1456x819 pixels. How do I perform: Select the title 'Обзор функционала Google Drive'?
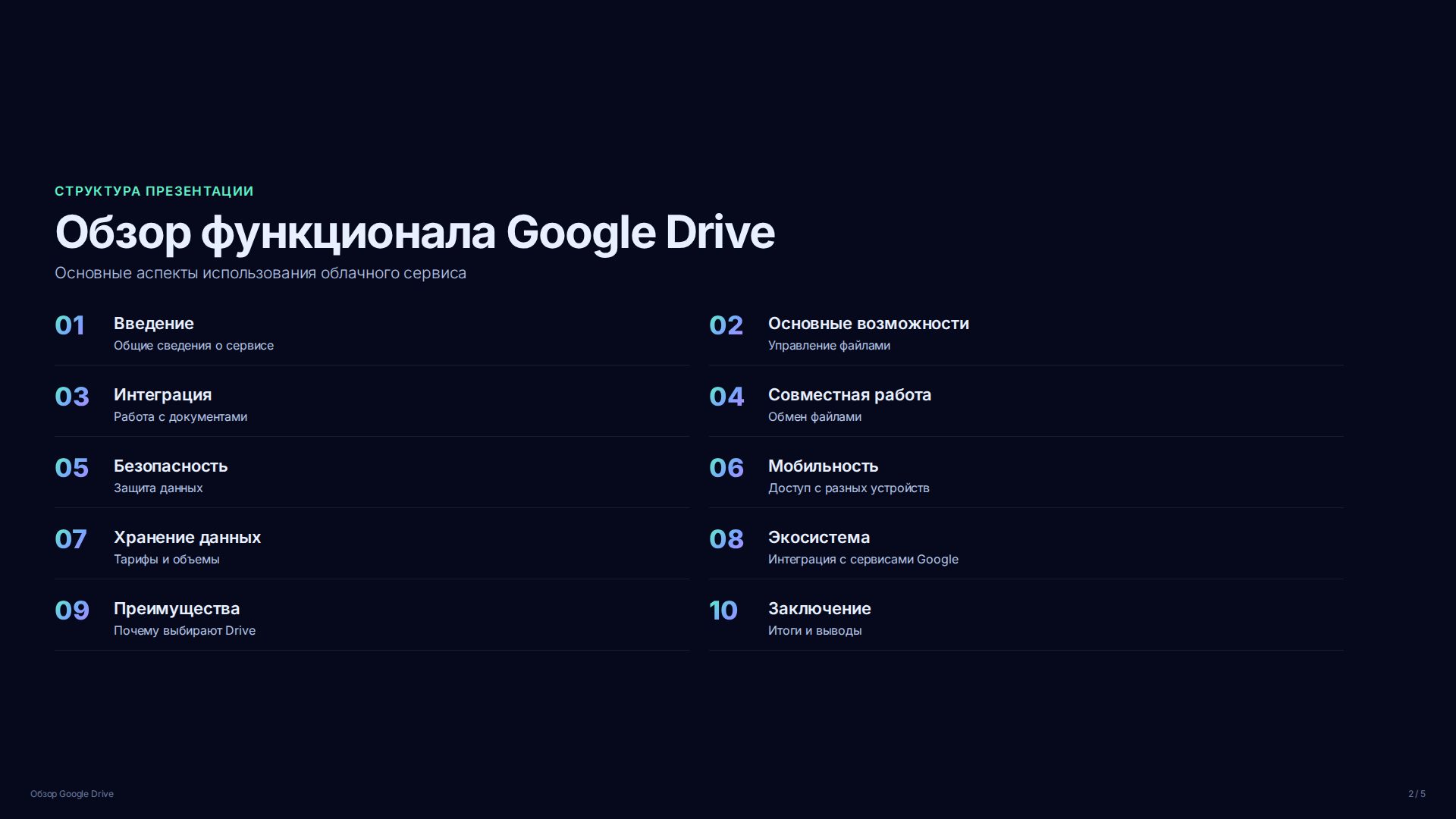[415, 232]
